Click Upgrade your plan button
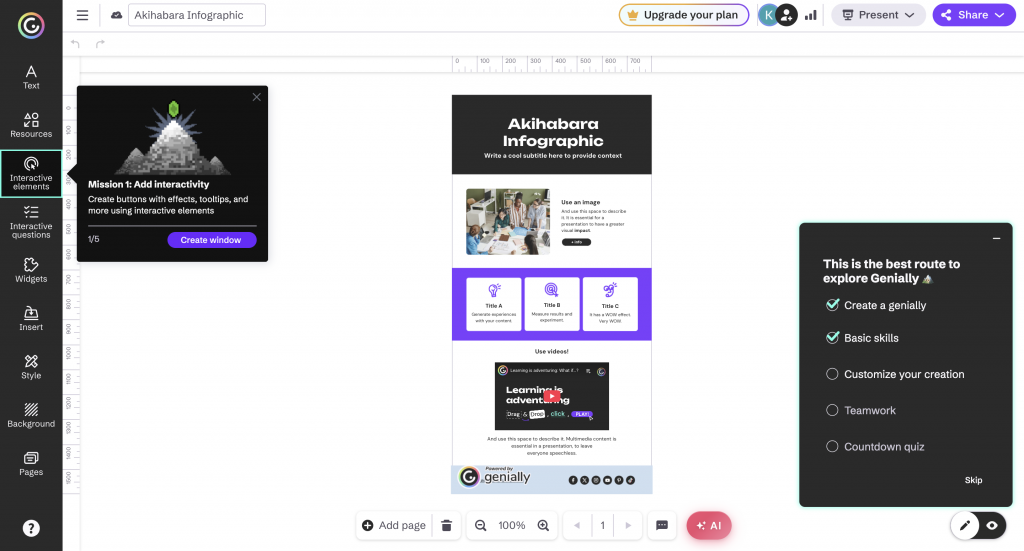This screenshot has width=1024, height=551. point(683,15)
